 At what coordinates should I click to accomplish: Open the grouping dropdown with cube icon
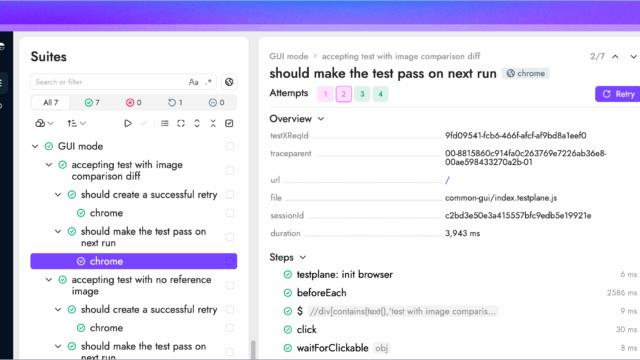click(x=44, y=123)
